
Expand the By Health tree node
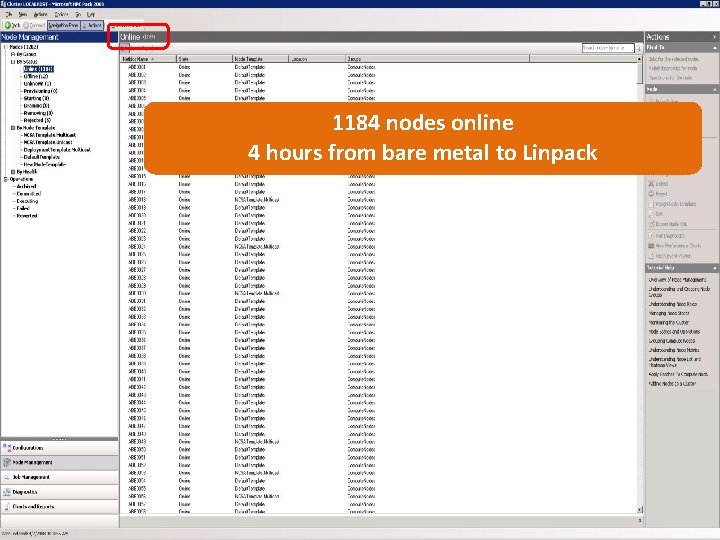[13, 172]
